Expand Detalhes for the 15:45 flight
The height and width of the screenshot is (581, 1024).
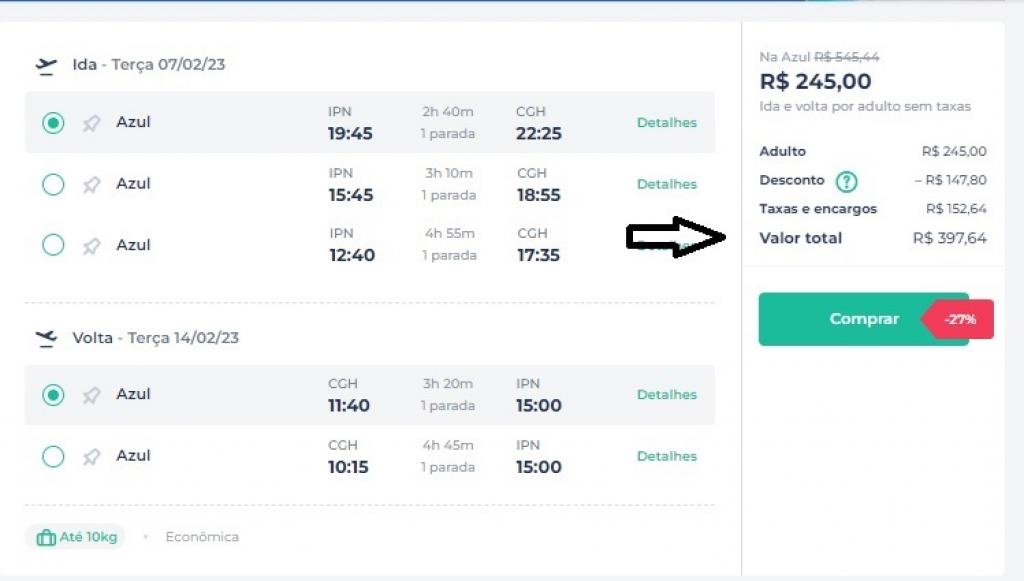666,184
